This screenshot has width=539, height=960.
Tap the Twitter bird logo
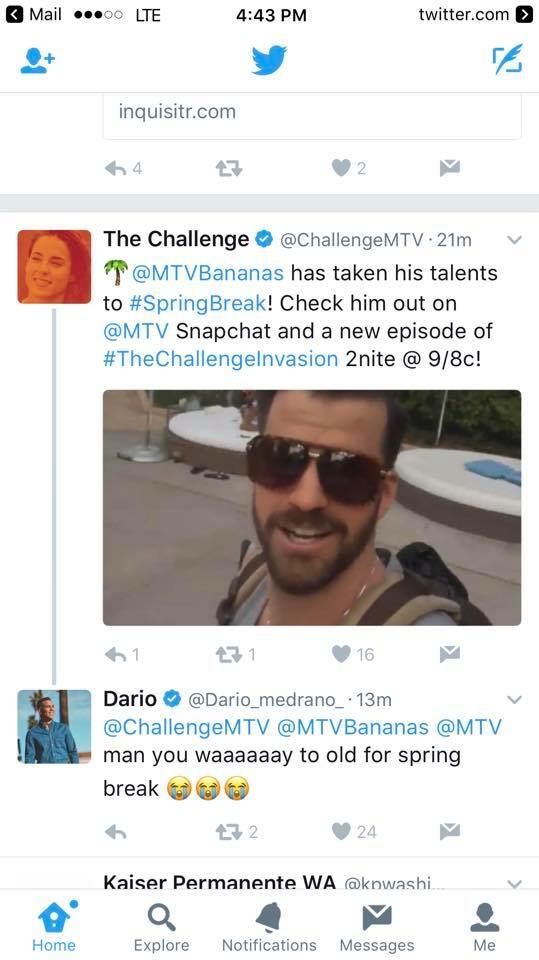pos(269,60)
